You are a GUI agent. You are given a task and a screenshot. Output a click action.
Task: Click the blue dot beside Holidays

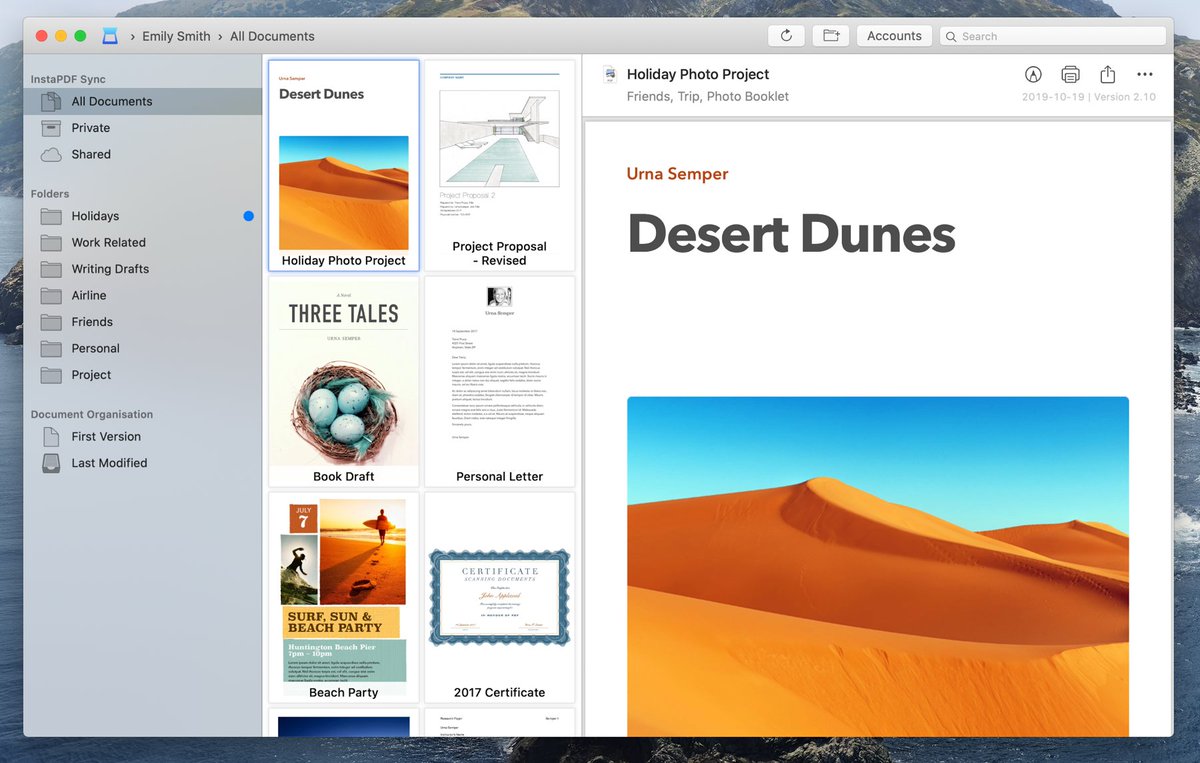pyautogui.click(x=248, y=216)
